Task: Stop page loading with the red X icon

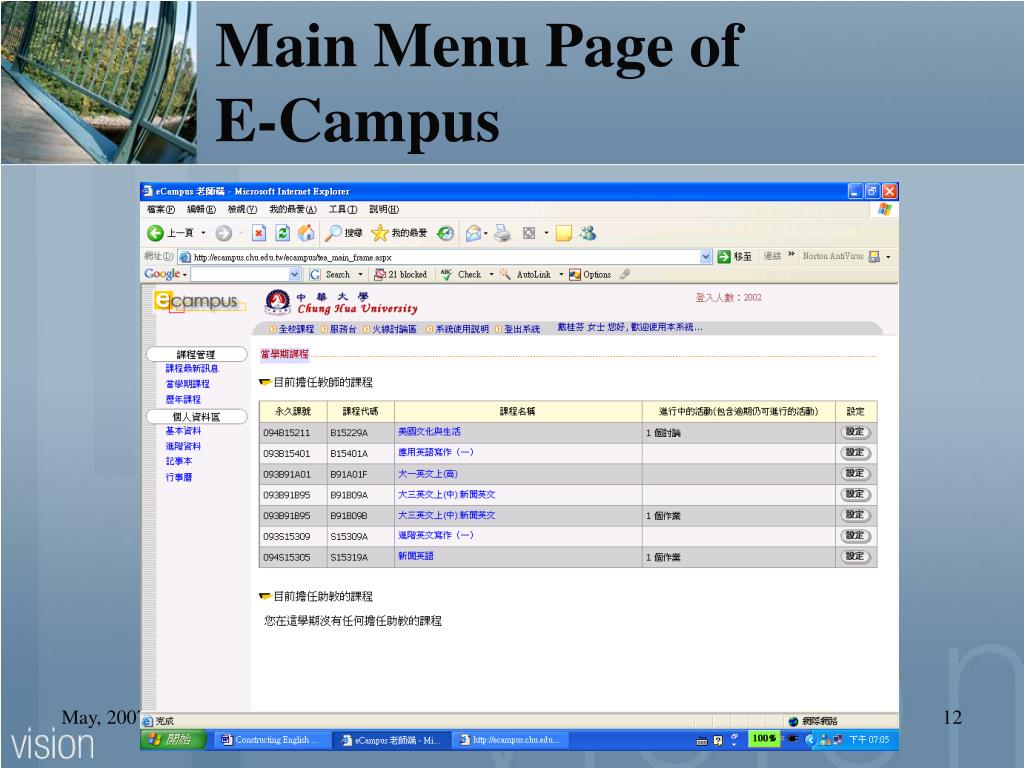Action: click(x=259, y=233)
